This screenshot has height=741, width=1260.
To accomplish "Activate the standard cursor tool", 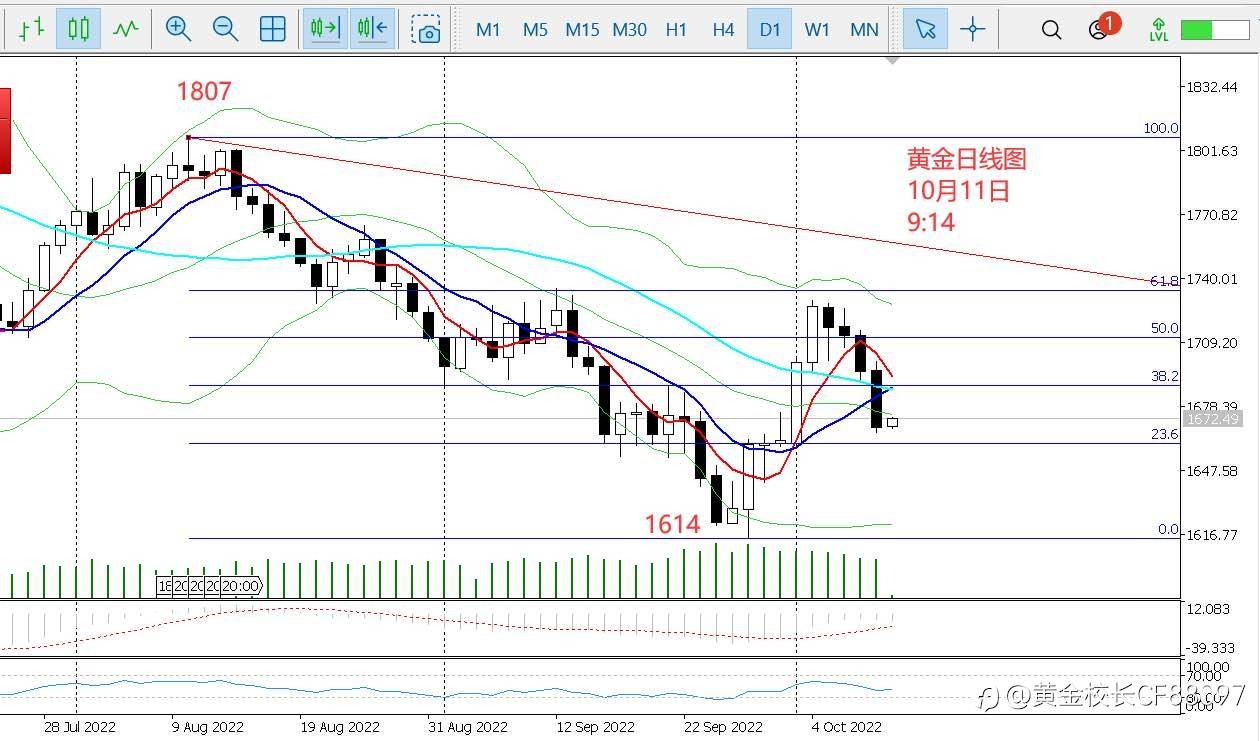I will 925,29.
